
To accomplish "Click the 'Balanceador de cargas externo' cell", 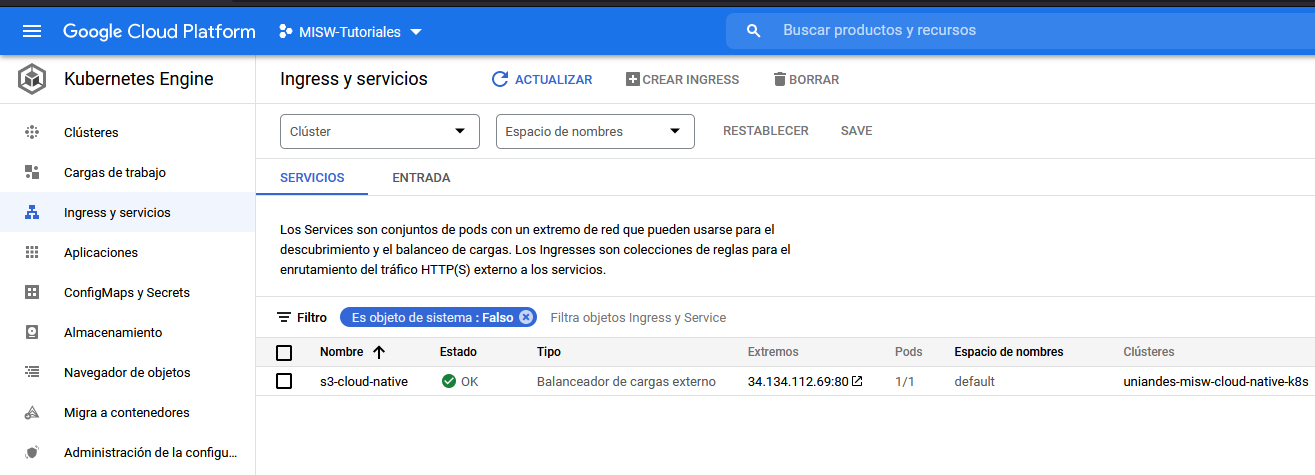I will click(626, 381).
